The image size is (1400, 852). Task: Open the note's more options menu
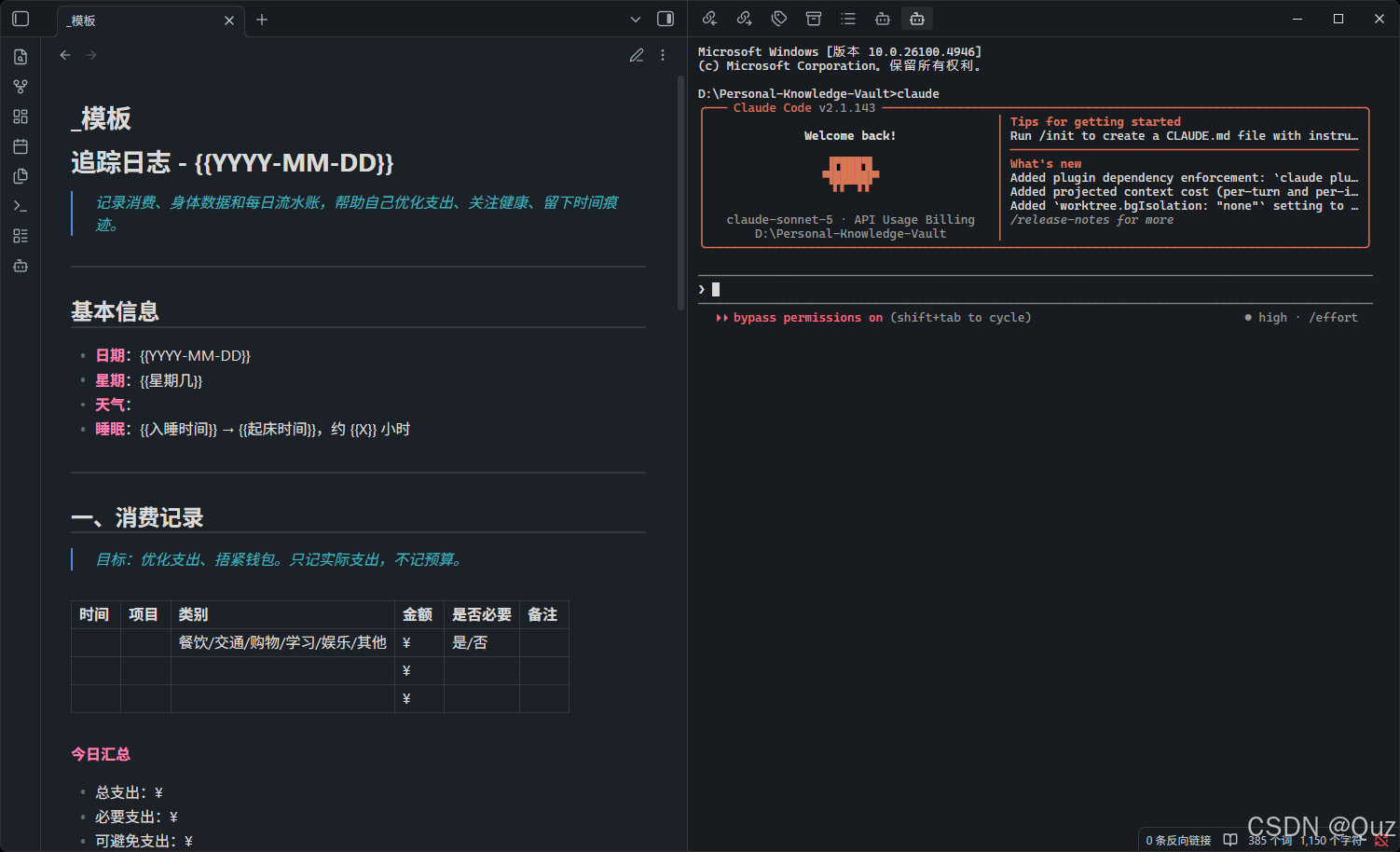click(x=663, y=55)
